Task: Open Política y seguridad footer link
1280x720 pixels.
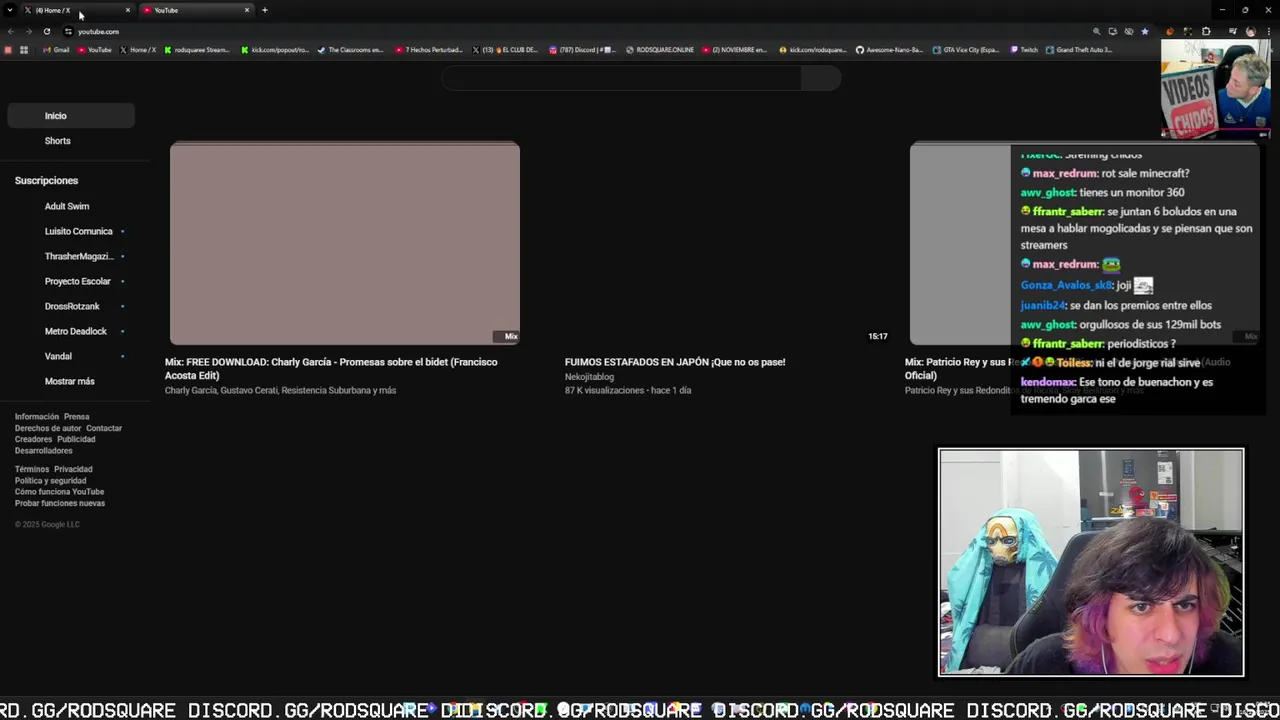Action: coord(50,481)
